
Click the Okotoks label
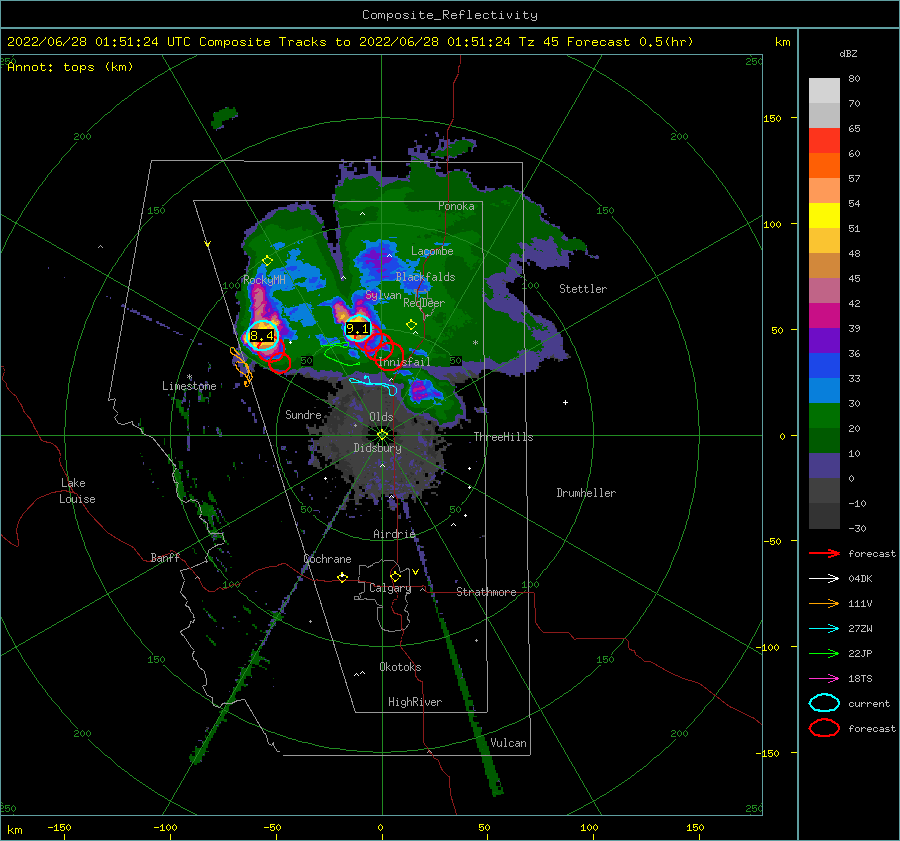point(400,667)
